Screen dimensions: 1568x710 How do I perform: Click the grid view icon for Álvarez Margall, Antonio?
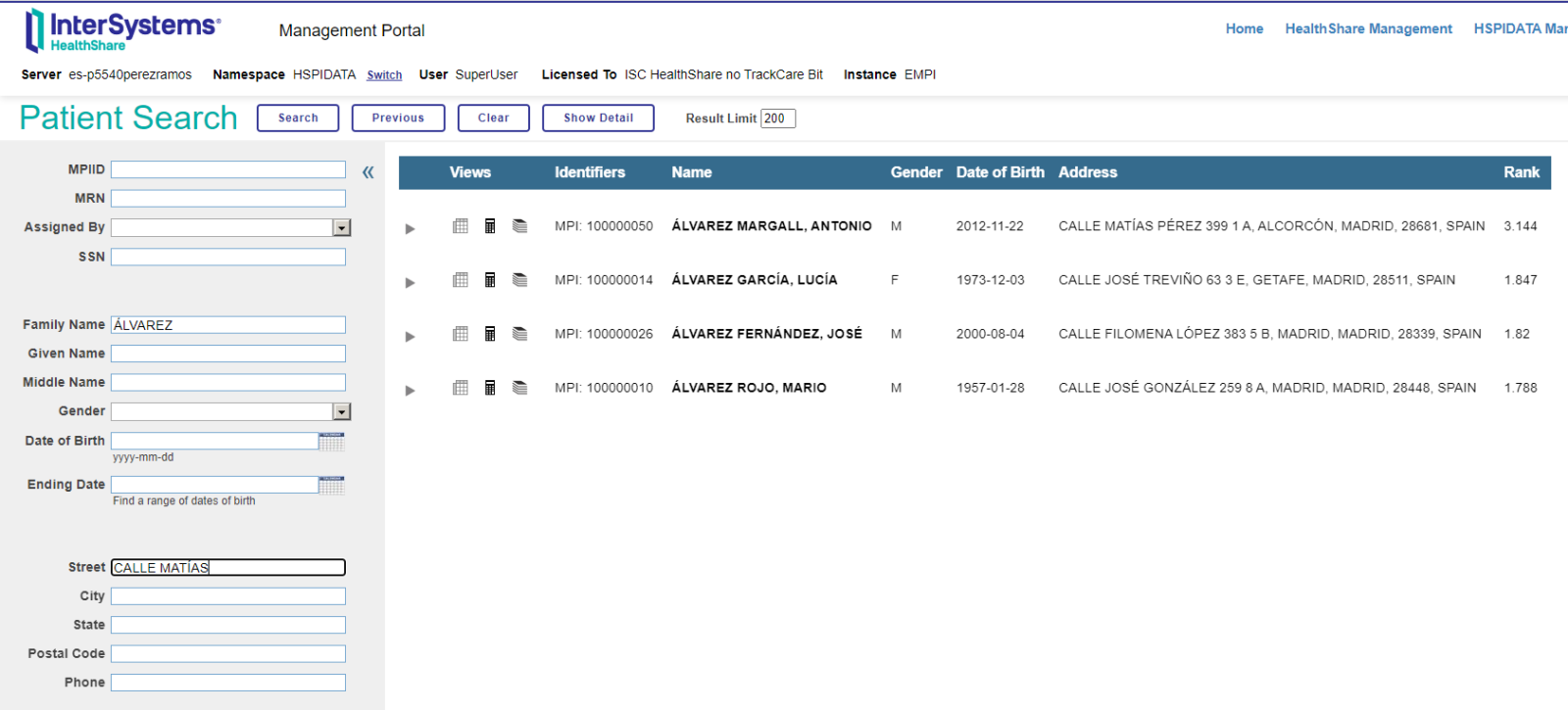click(460, 226)
